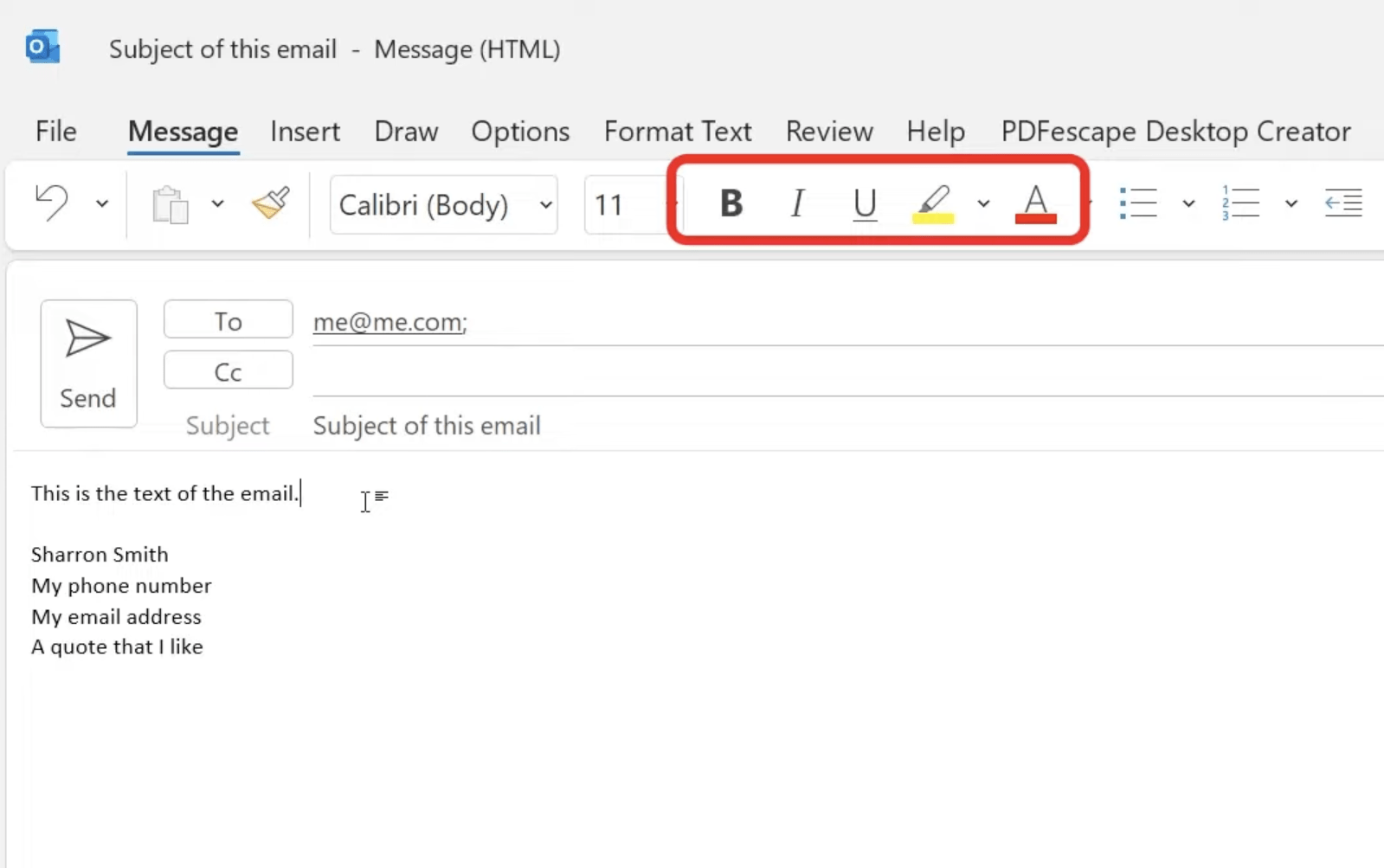
Task: Expand the numbering style dropdown arrow
Action: click(x=1291, y=204)
